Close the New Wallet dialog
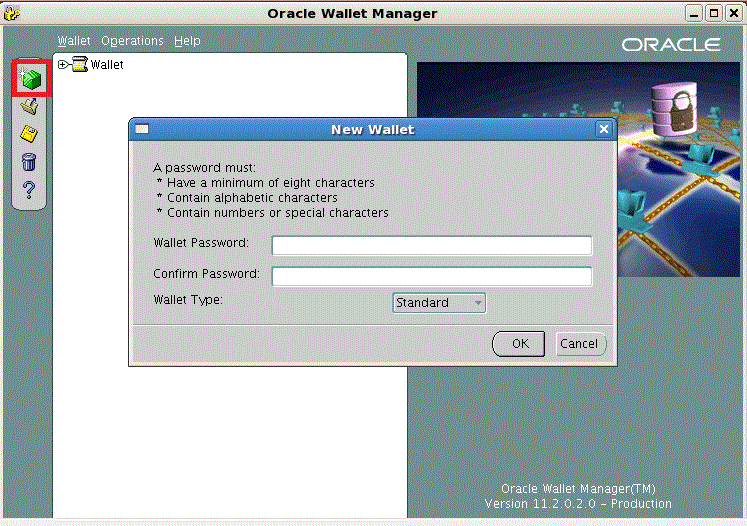747x526 pixels. click(603, 129)
